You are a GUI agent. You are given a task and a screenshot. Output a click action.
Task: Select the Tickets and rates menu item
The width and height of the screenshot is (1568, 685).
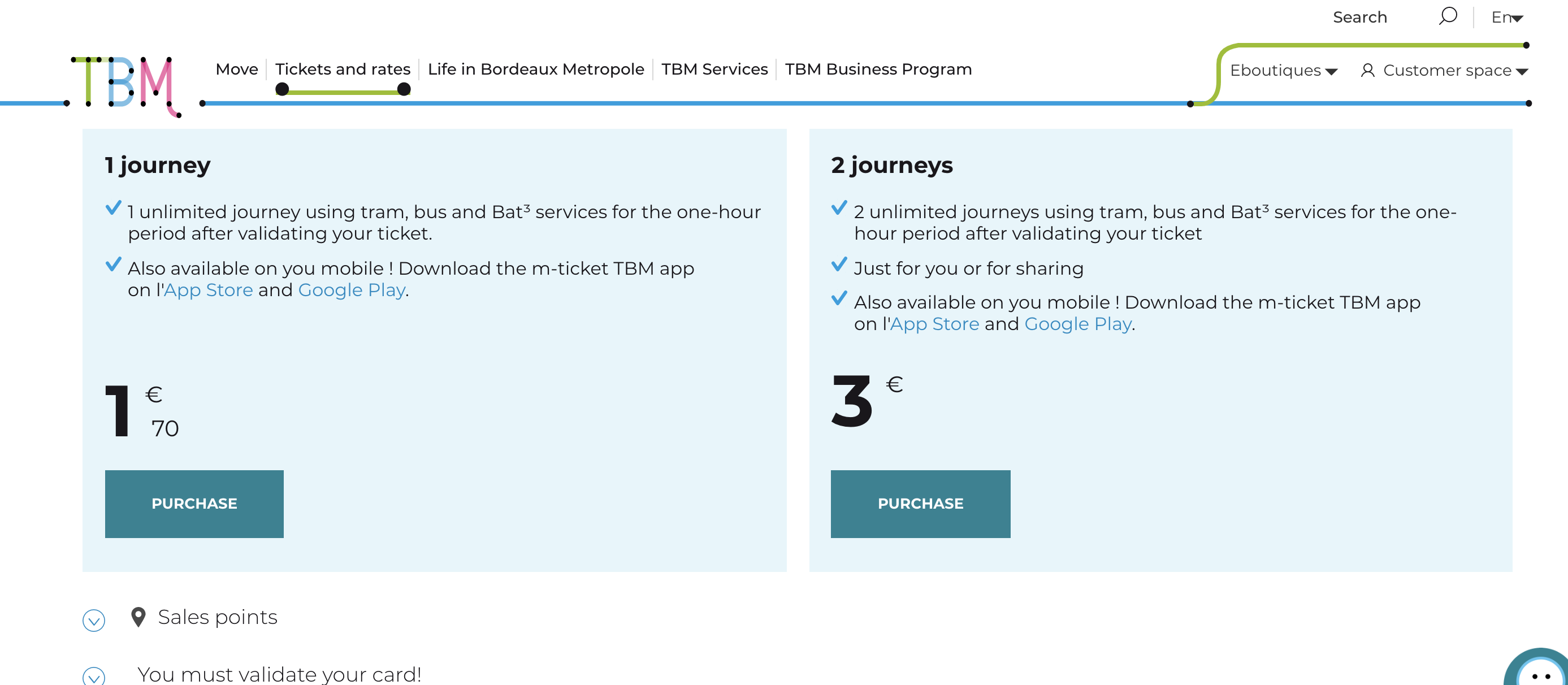coord(343,70)
